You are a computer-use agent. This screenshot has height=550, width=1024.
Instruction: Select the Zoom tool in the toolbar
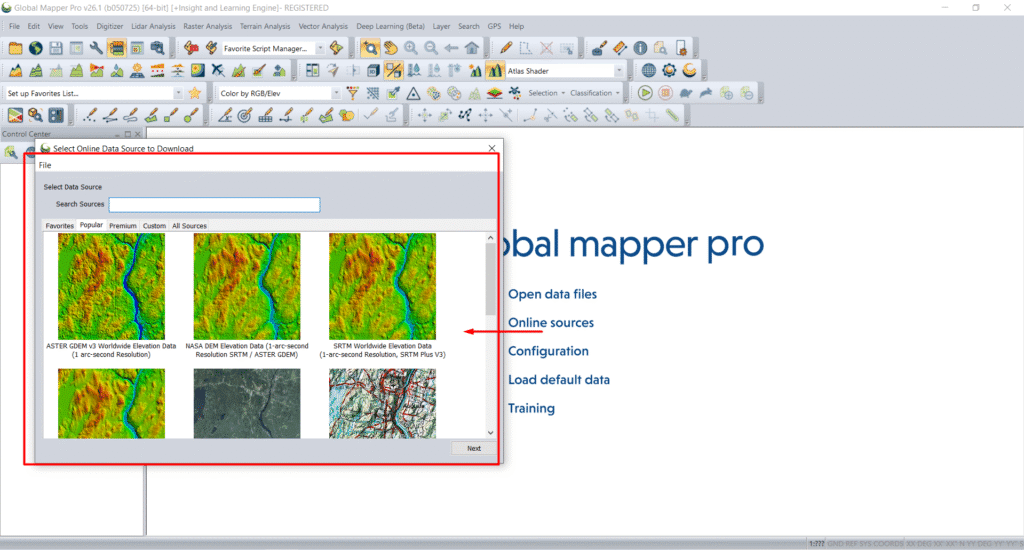coord(370,48)
